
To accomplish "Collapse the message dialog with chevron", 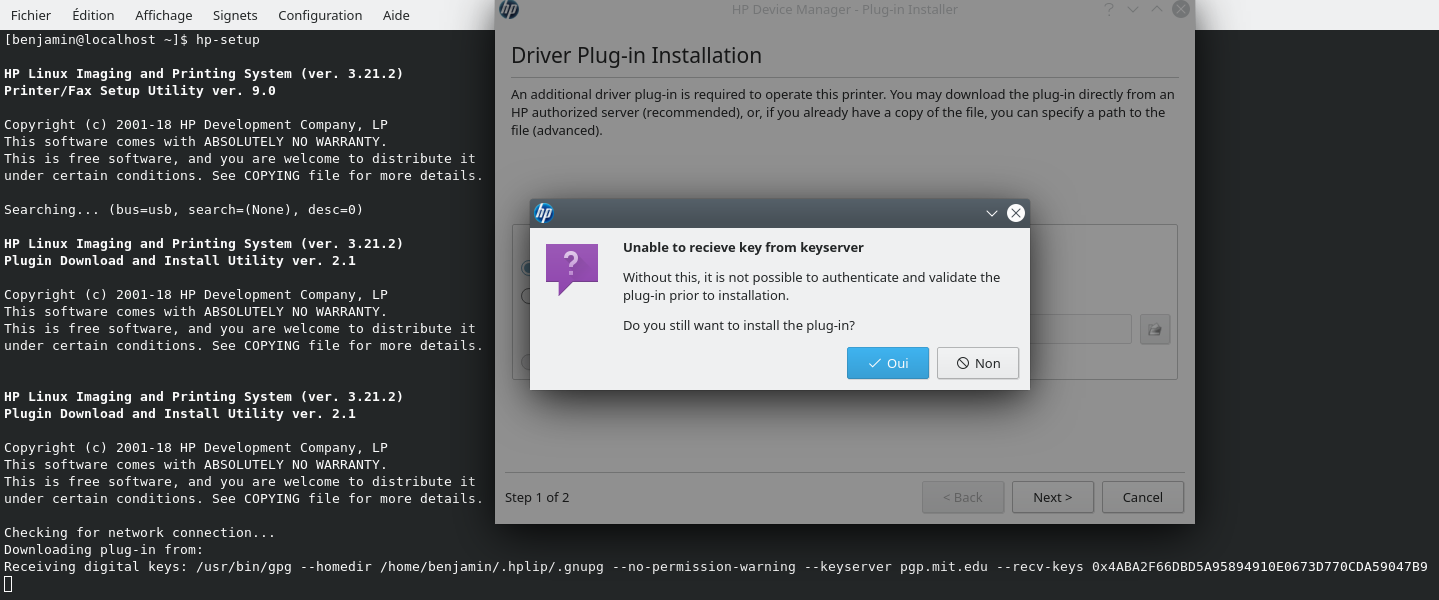I will (992, 213).
